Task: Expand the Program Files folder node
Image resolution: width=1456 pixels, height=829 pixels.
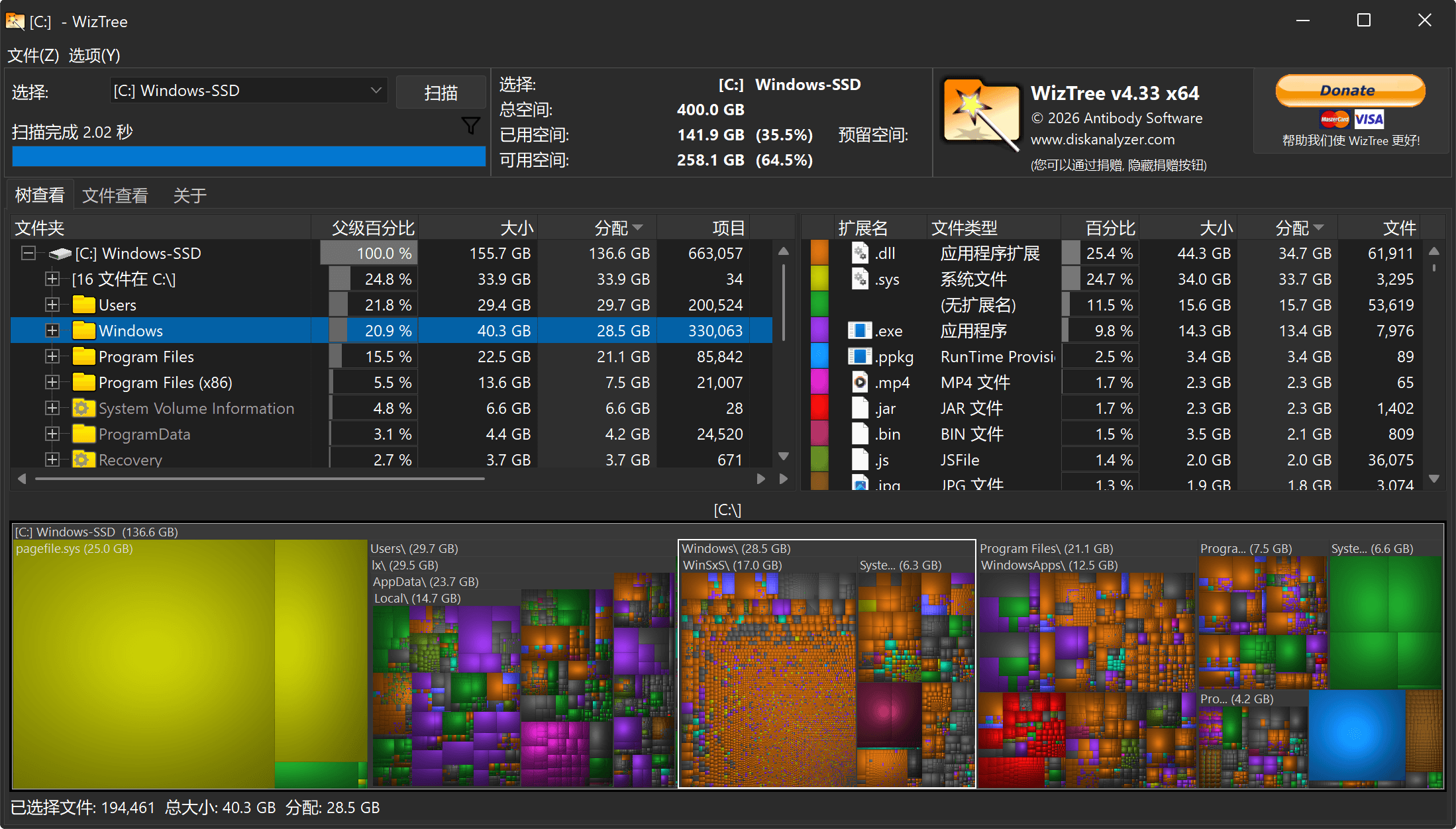Action: click(x=52, y=356)
